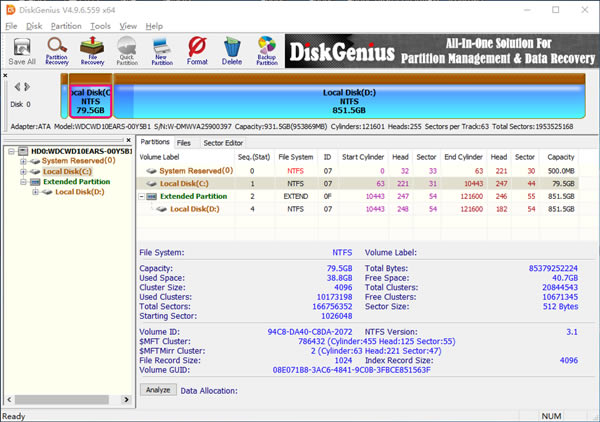Expand System Reserved(0) in the tree

(x=22, y=161)
